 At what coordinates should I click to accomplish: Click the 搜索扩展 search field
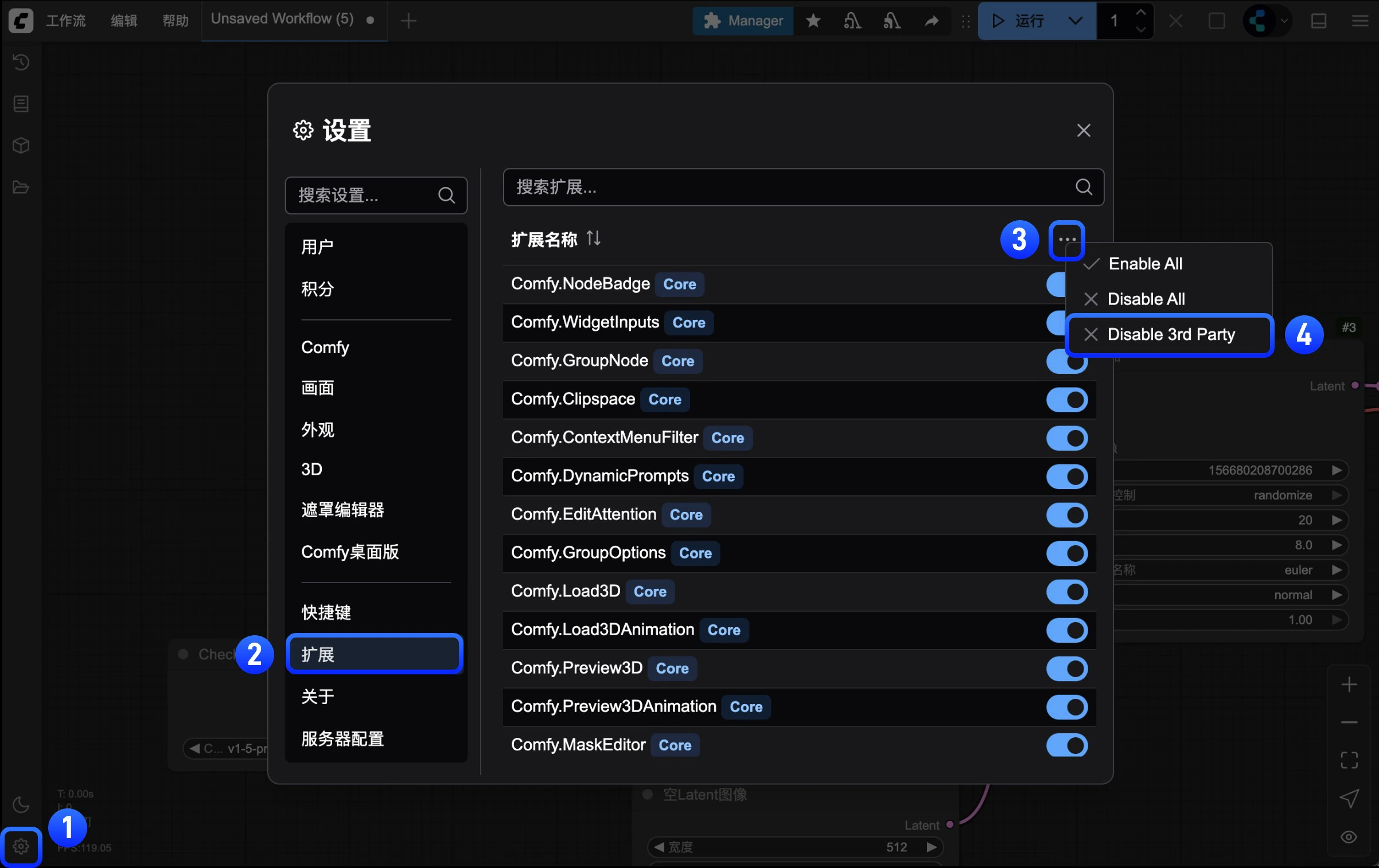coord(802,187)
